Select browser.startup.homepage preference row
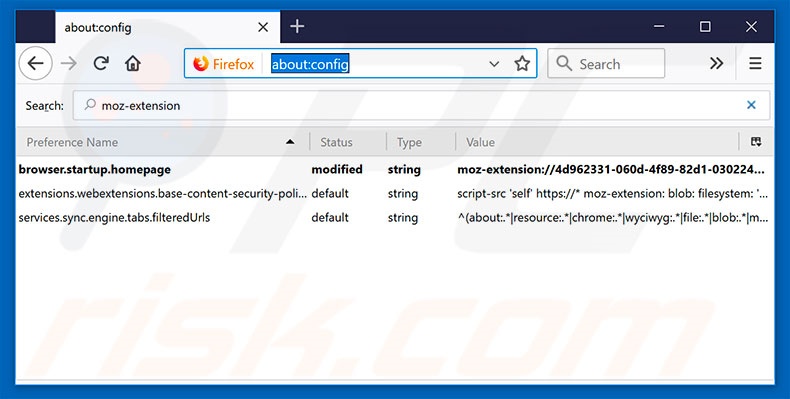Image resolution: width=790 pixels, height=399 pixels. pyautogui.click(x=395, y=169)
